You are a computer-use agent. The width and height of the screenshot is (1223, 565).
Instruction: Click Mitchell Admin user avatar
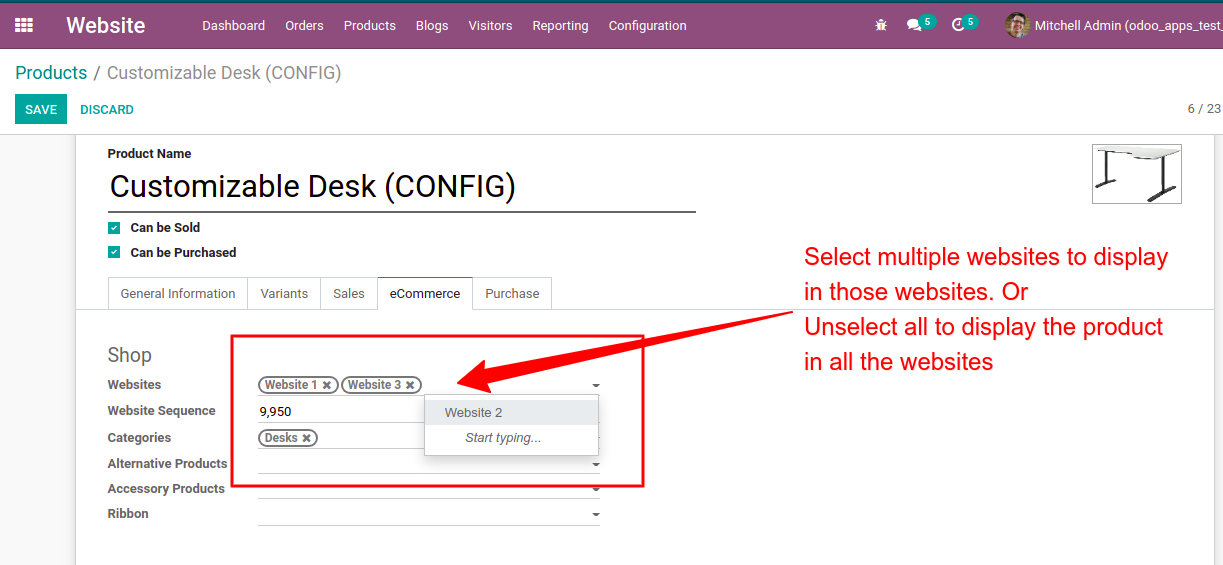pyautogui.click(x=1017, y=25)
